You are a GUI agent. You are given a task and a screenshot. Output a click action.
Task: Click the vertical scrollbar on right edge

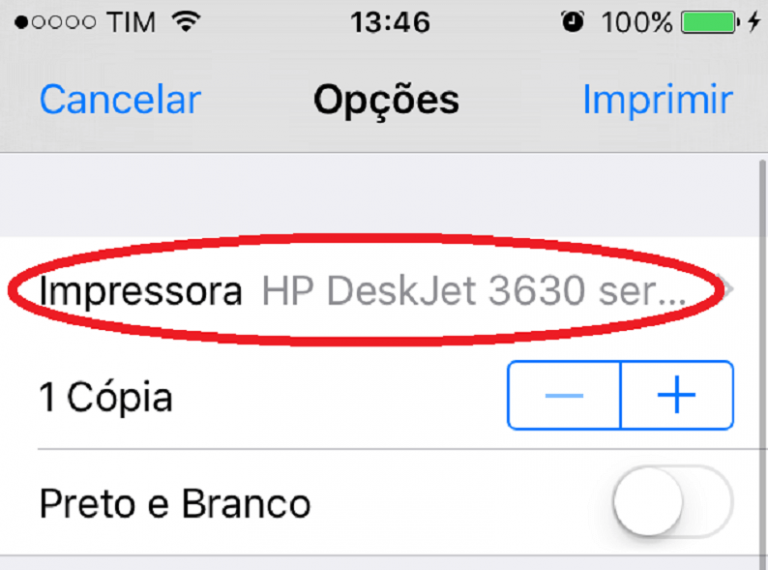pos(763,362)
